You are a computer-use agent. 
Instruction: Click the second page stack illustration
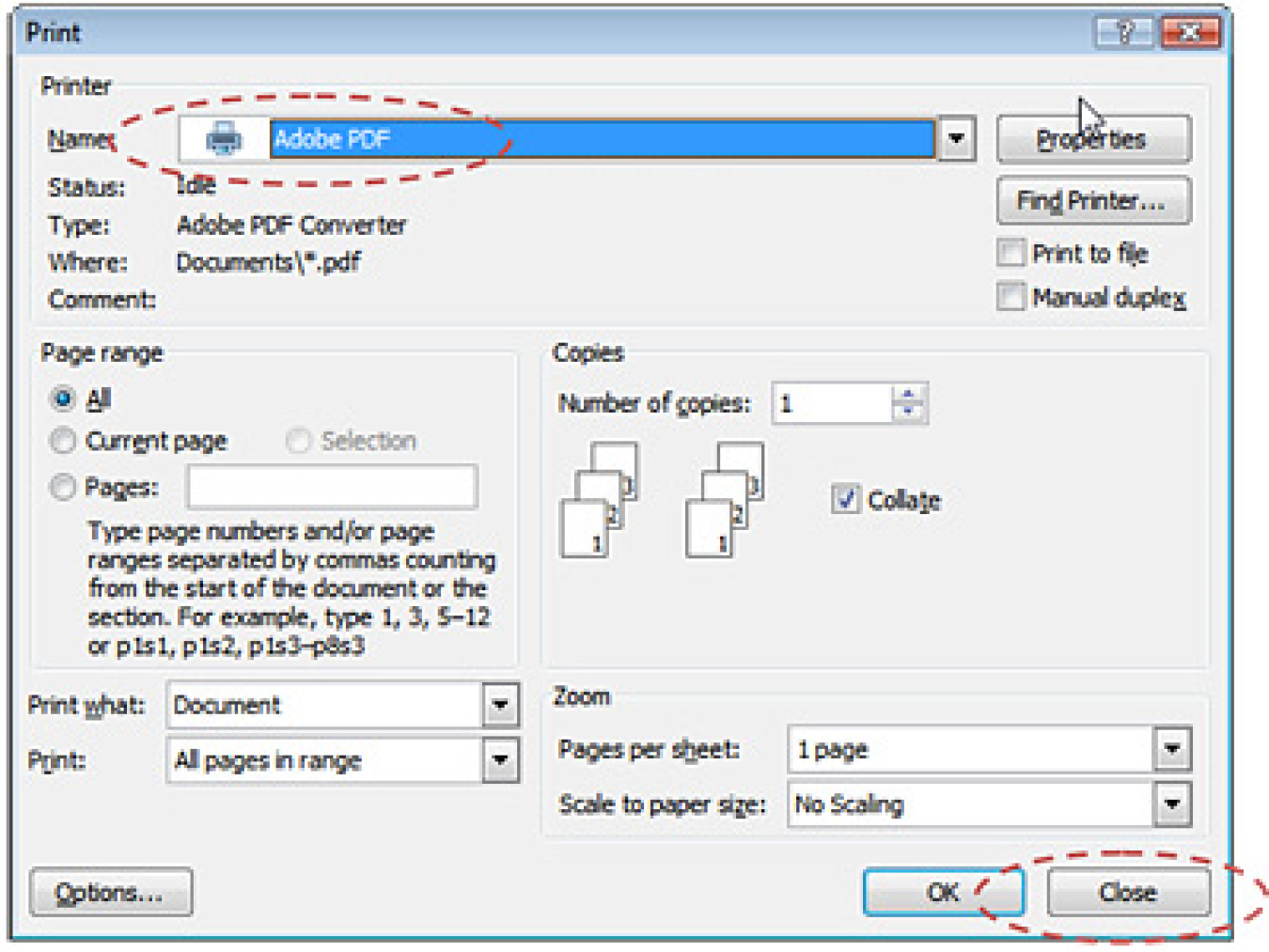[725, 500]
